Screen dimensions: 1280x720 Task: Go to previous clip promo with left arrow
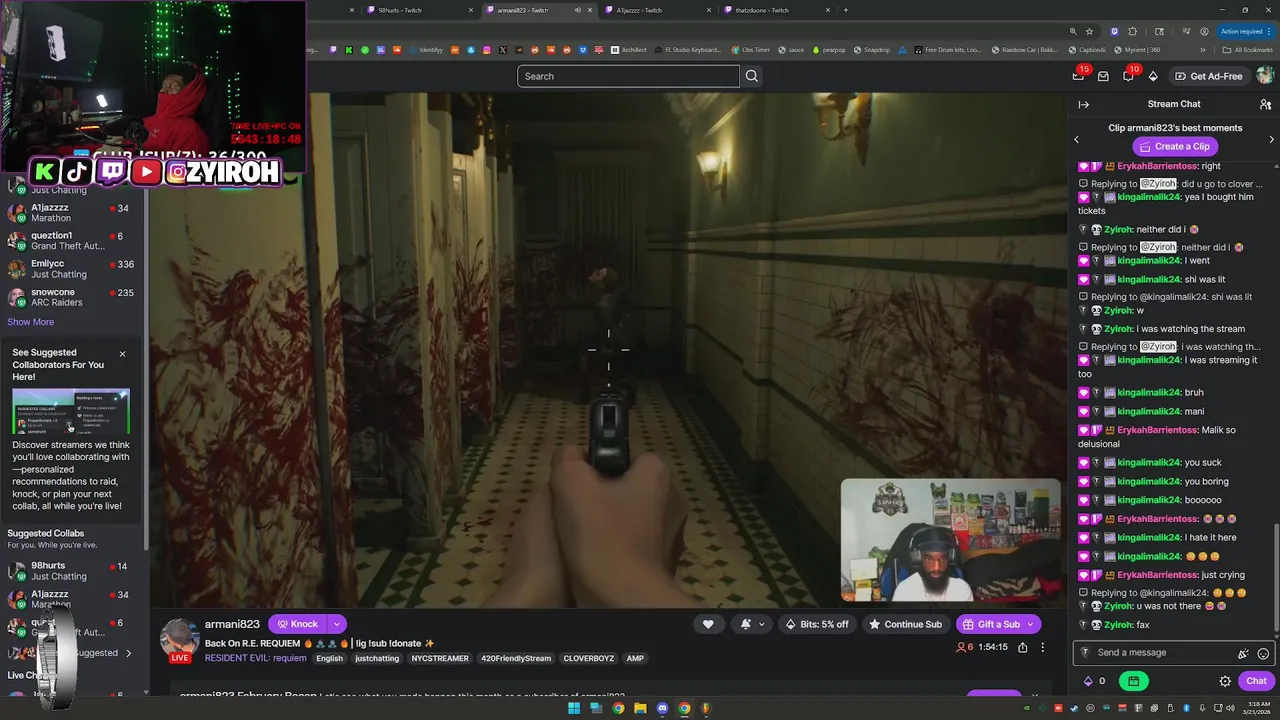(x=1076, y=140)
